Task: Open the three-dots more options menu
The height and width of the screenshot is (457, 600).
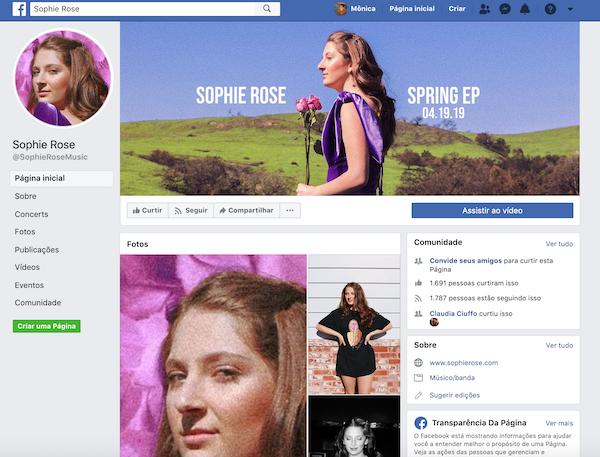Action: pyautogui.click(x=291, y=210)
